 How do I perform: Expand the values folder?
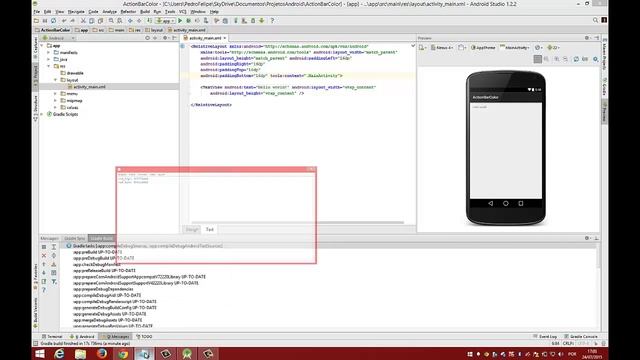coord(56,107)
